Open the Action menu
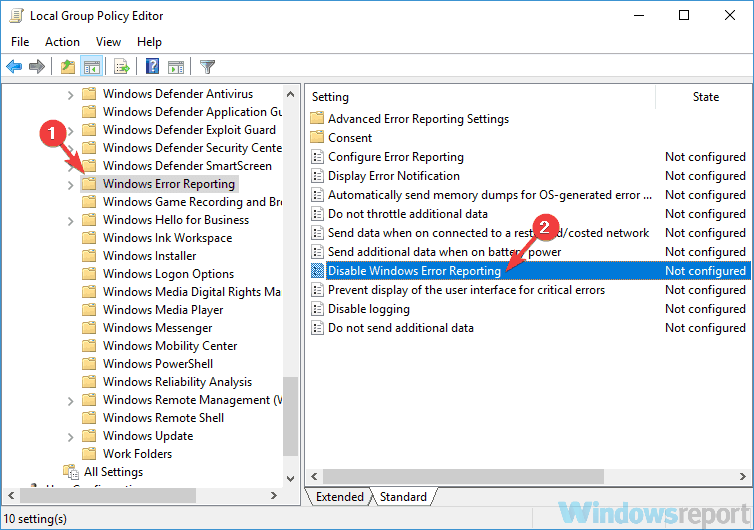Image resolution: width=754 pixels, height=530 pixels. point(62,42)
